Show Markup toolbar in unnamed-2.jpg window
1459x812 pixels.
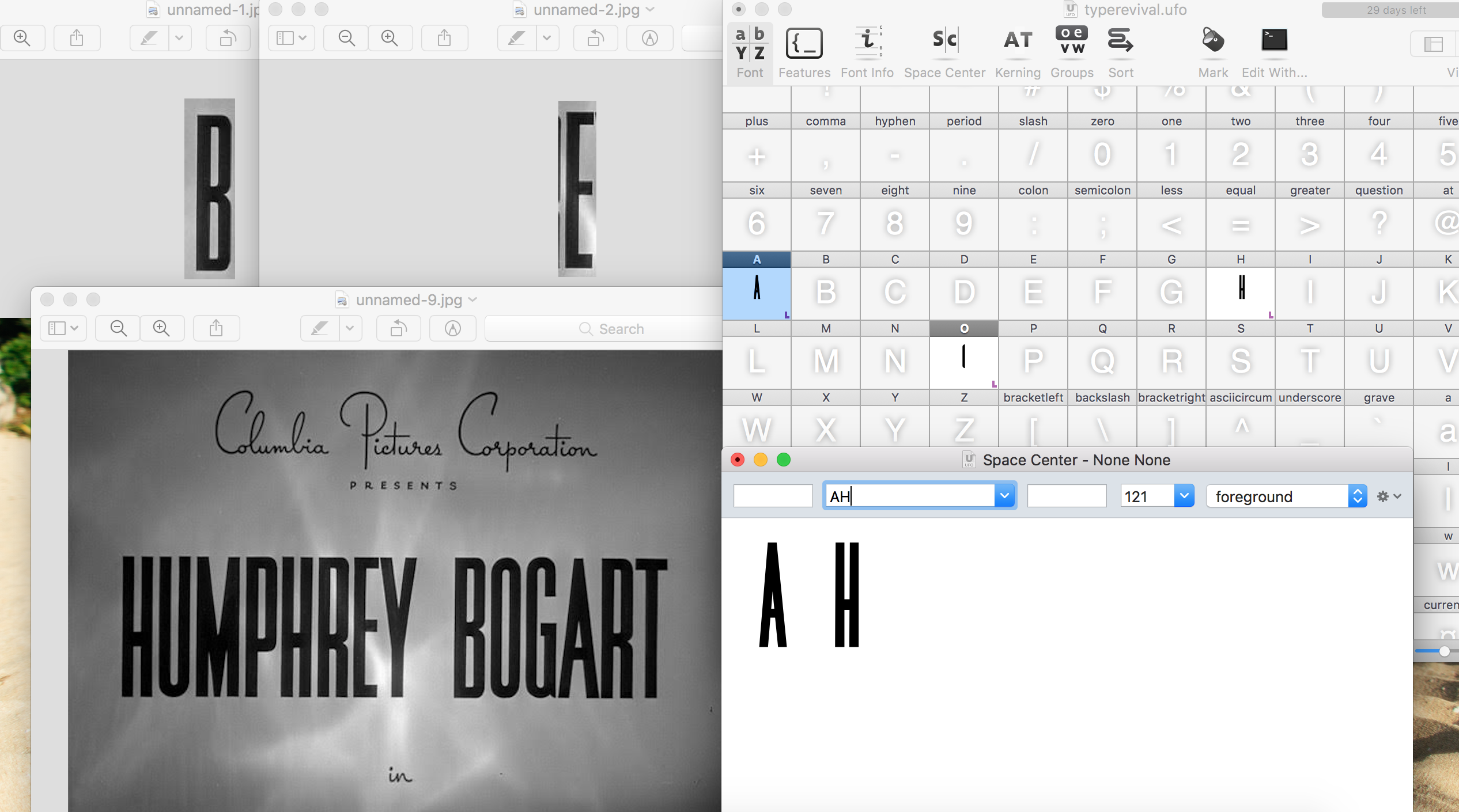pos(650,38)
